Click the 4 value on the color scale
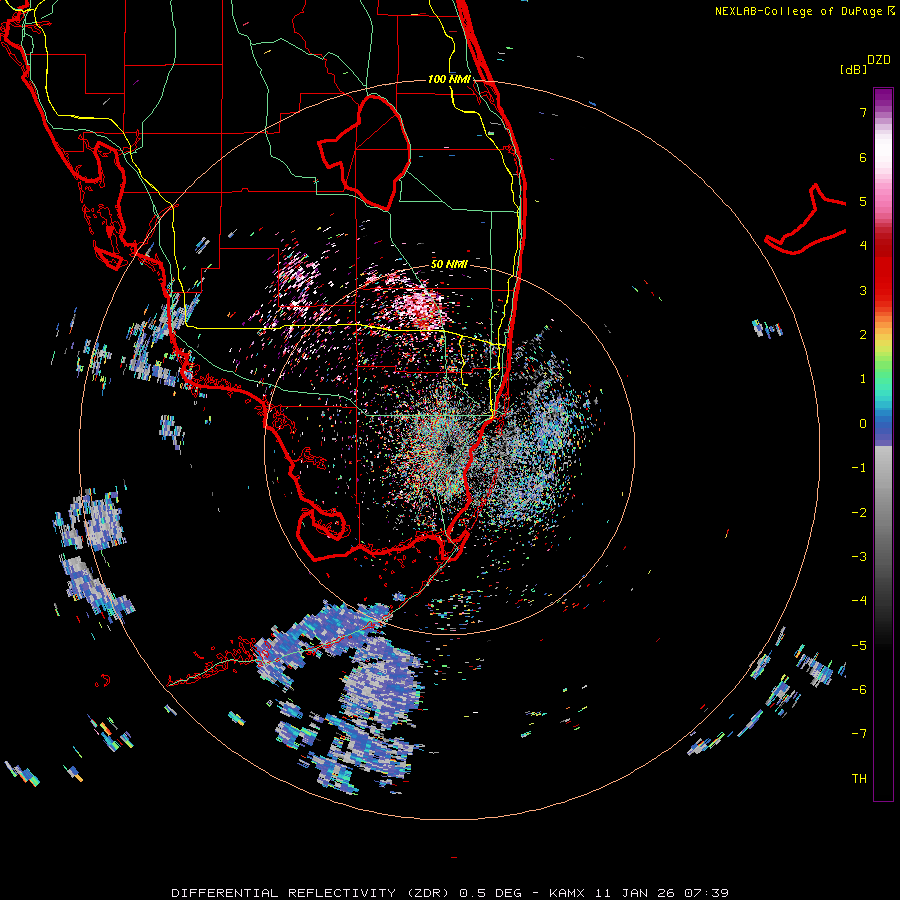 coord(863,246)
